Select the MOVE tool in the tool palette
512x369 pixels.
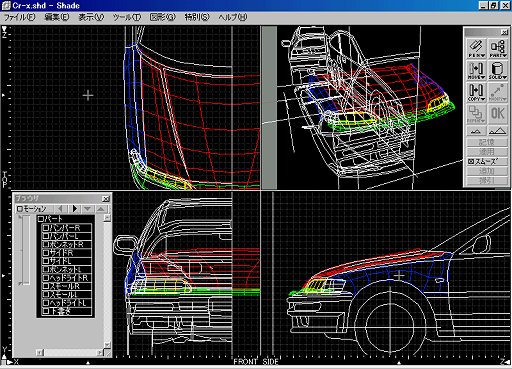tap(476, 71)
